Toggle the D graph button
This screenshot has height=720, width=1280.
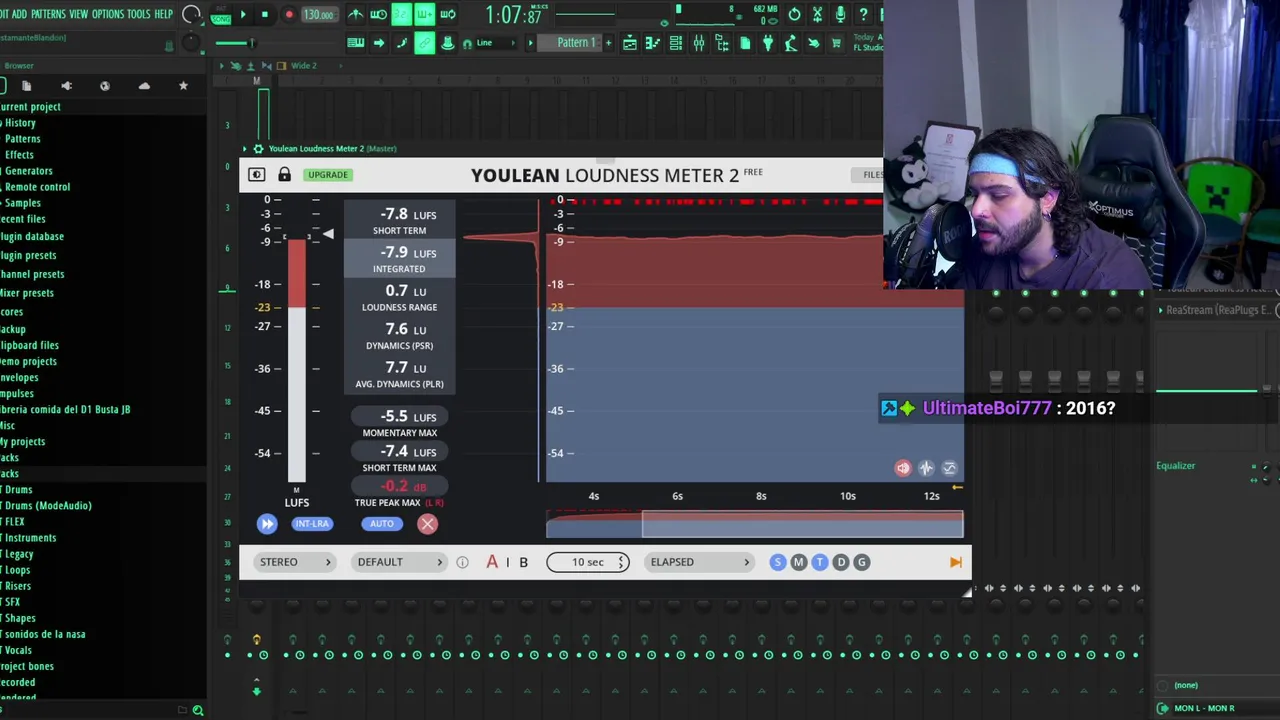click(x=841, y=562)
